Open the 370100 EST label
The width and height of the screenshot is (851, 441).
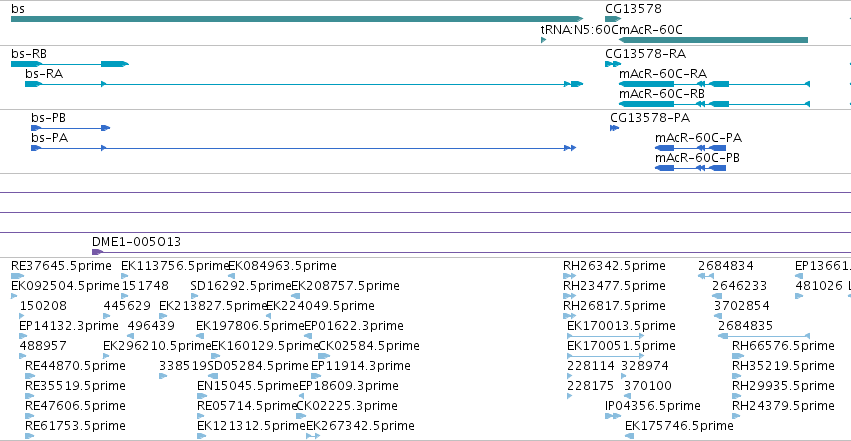pyautogui.click(x=647, y=386)
